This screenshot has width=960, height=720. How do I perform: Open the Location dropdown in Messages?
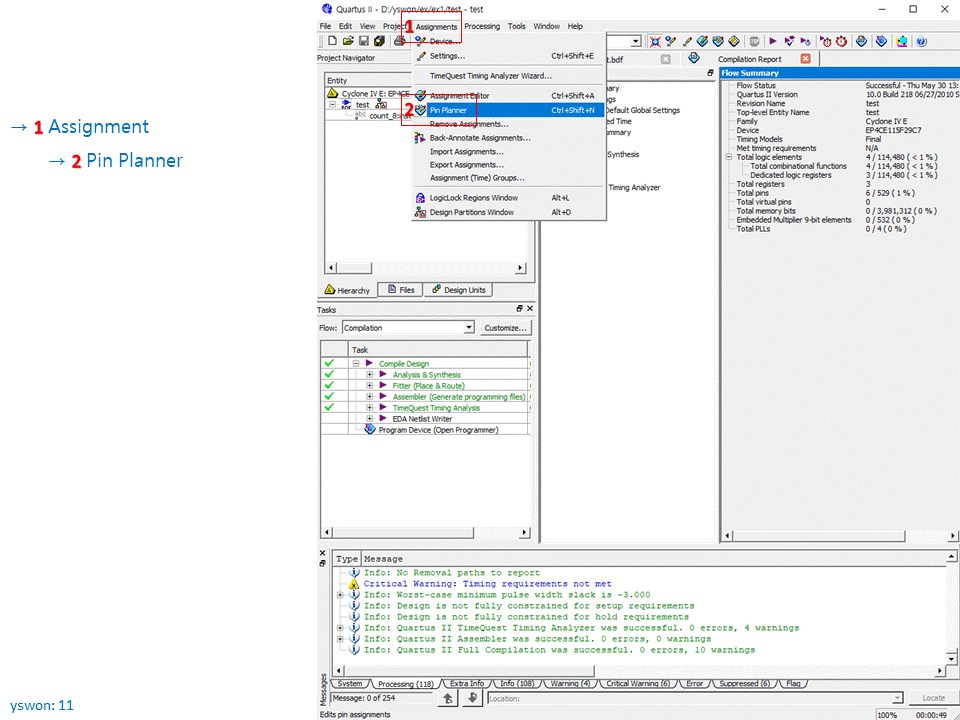pos(898,698)
